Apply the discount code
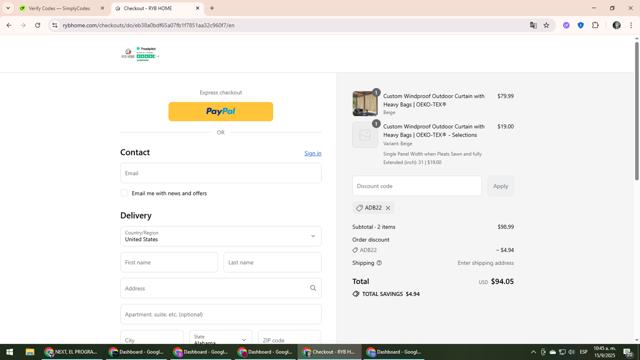The image size is (640, 360). coord(500,186)
